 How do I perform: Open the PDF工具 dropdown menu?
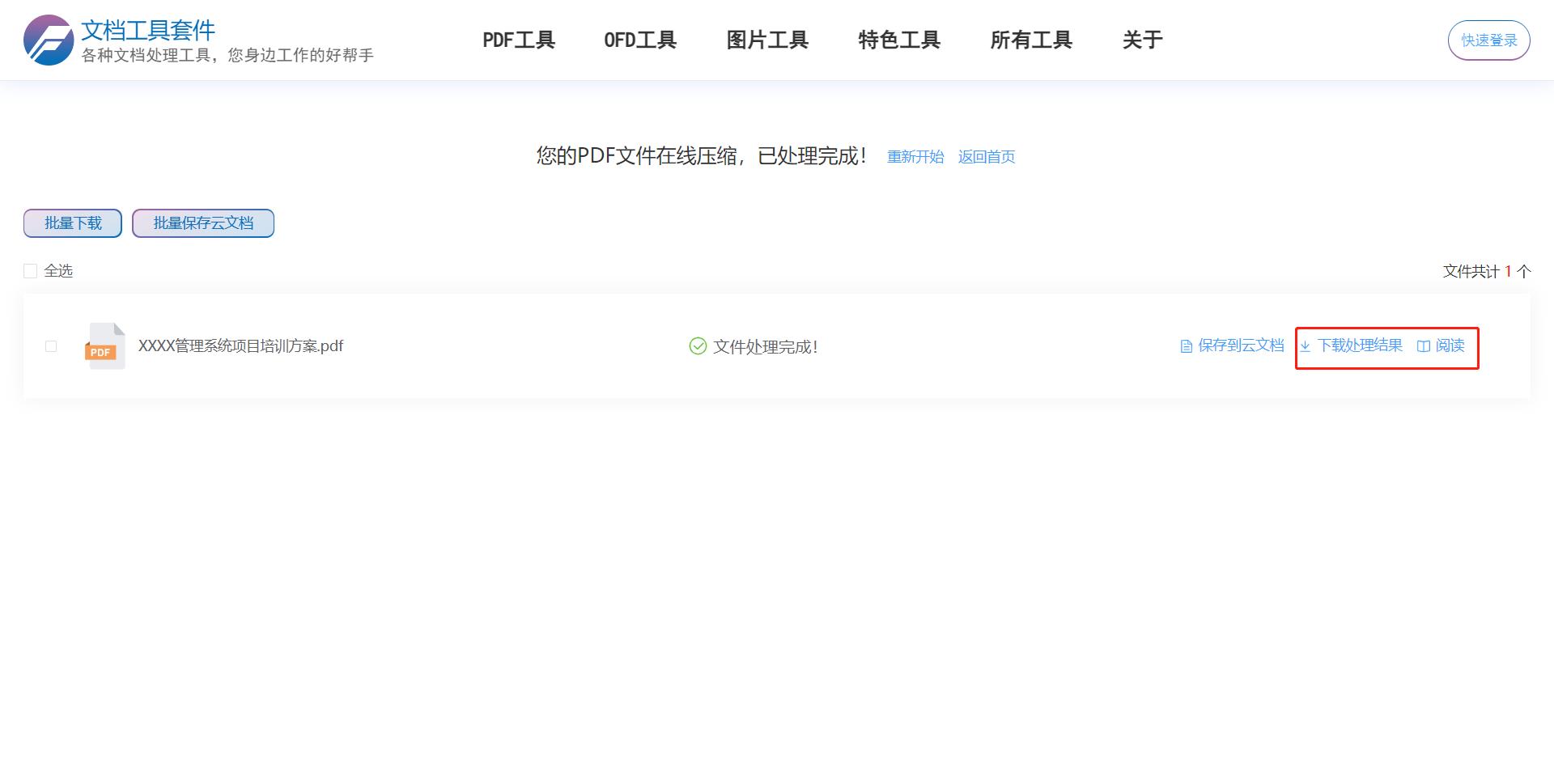pos(519,39)
